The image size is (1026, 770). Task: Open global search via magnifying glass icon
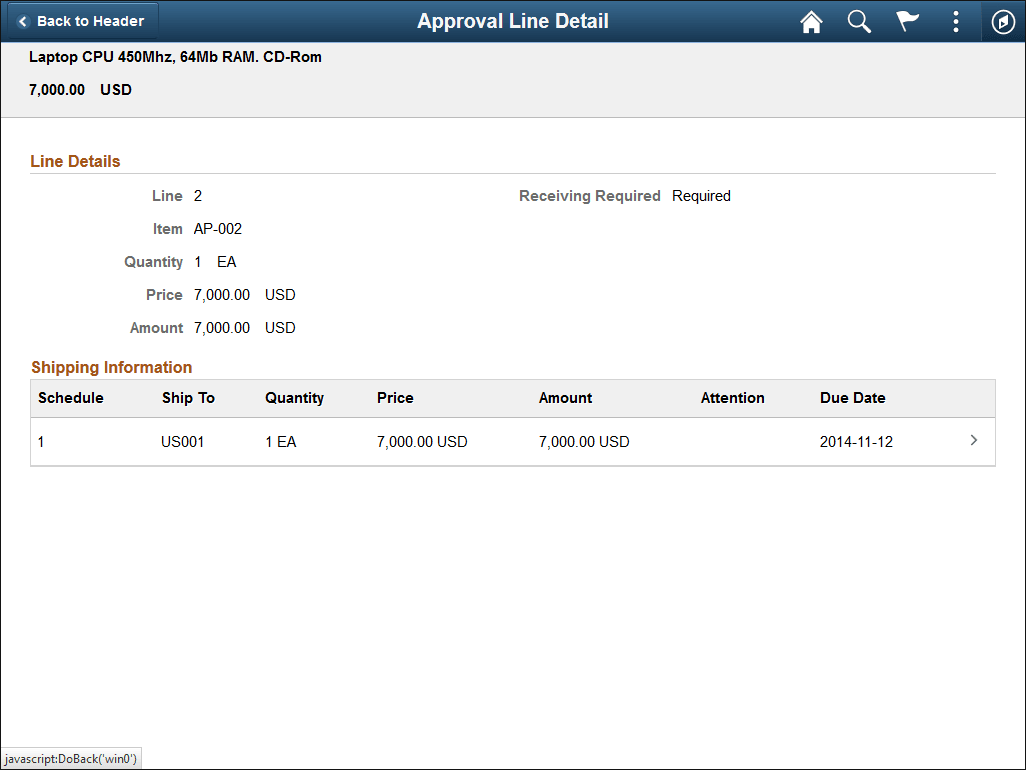pyautogui.click(x=859, y=21)
